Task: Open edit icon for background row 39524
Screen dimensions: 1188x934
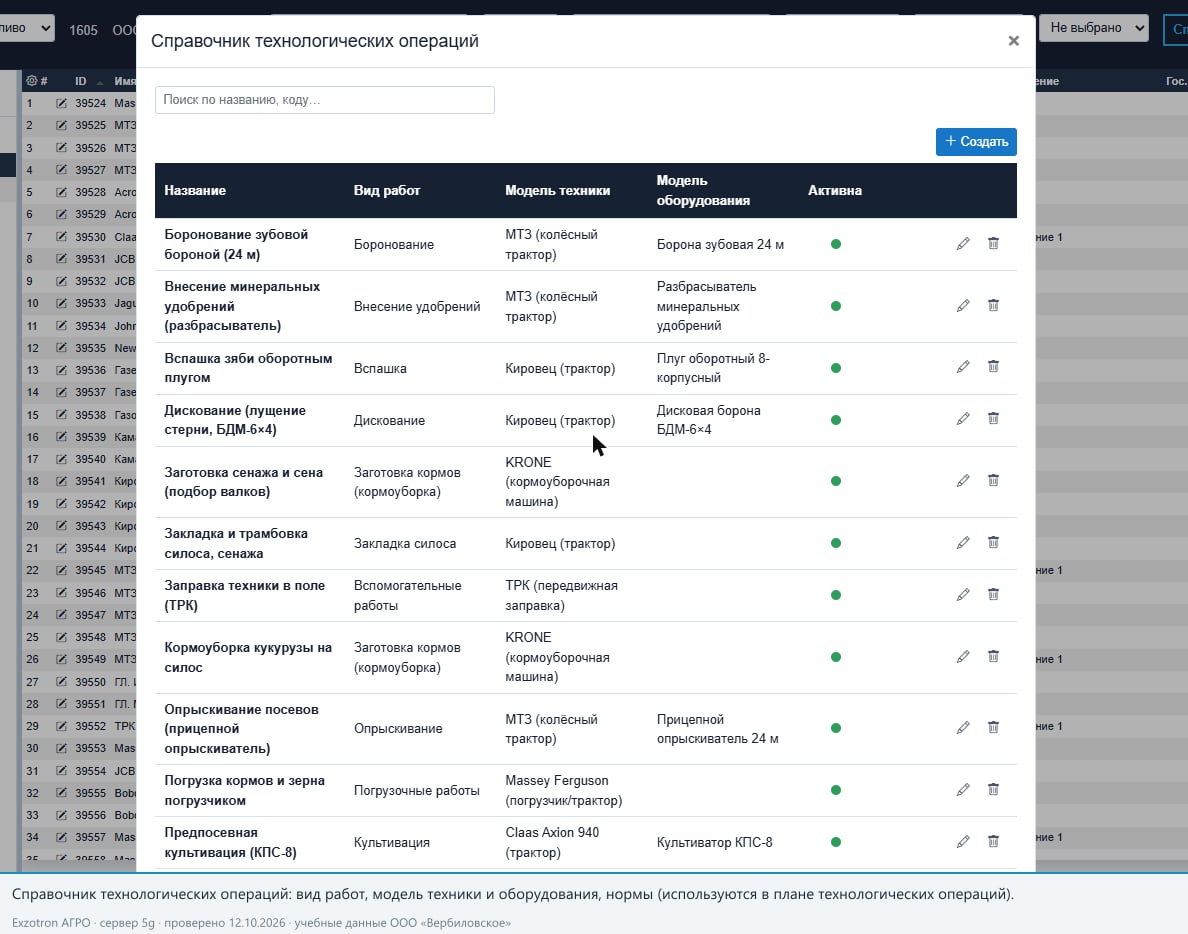Action: pyautogui.click(x=61, y=103)
